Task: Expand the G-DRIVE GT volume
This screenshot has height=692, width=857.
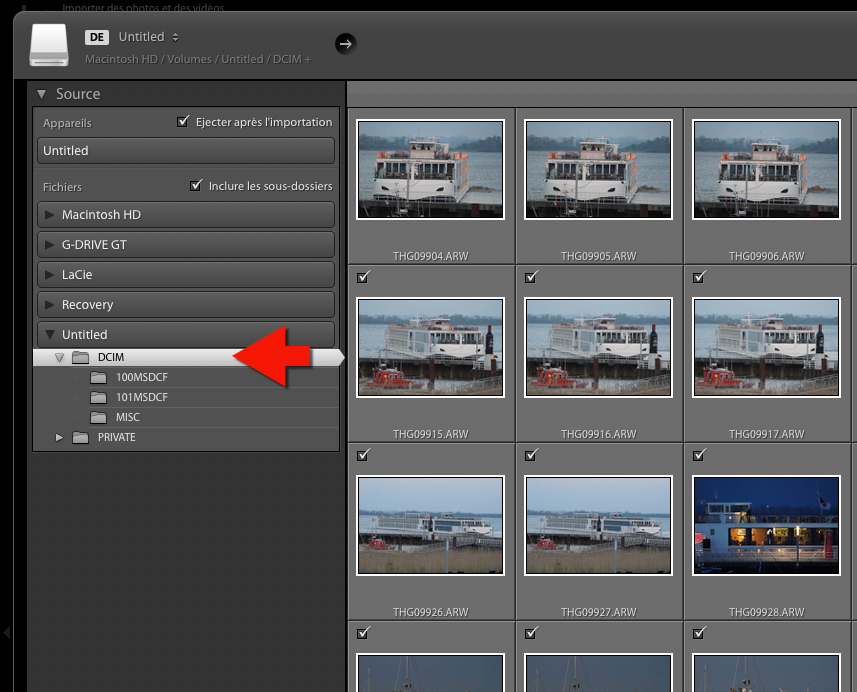Action: coord(50,244)
